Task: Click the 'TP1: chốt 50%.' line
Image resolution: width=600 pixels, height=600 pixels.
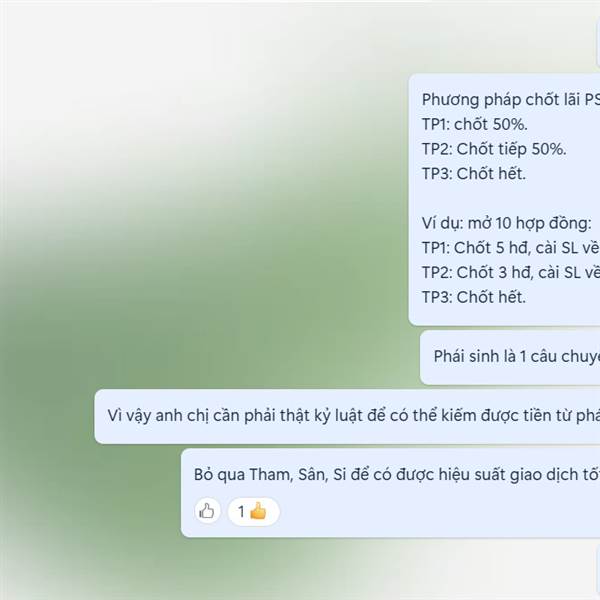Action: (x=474, y=124)
